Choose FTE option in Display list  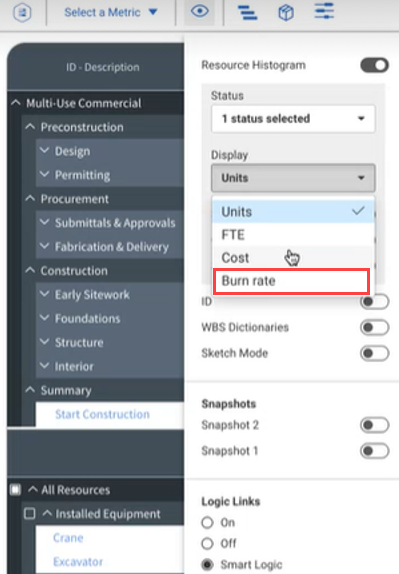(293, 235)
